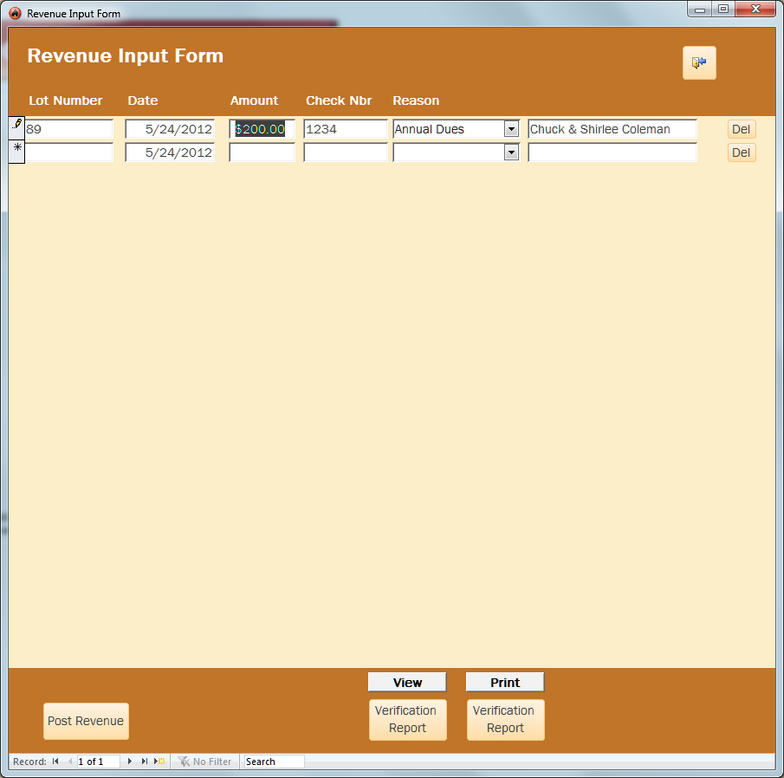Image resolution: width=784 pixels, height=778 pixels.
Task: Click the record Search box
Action: click(x=274, y=762)
